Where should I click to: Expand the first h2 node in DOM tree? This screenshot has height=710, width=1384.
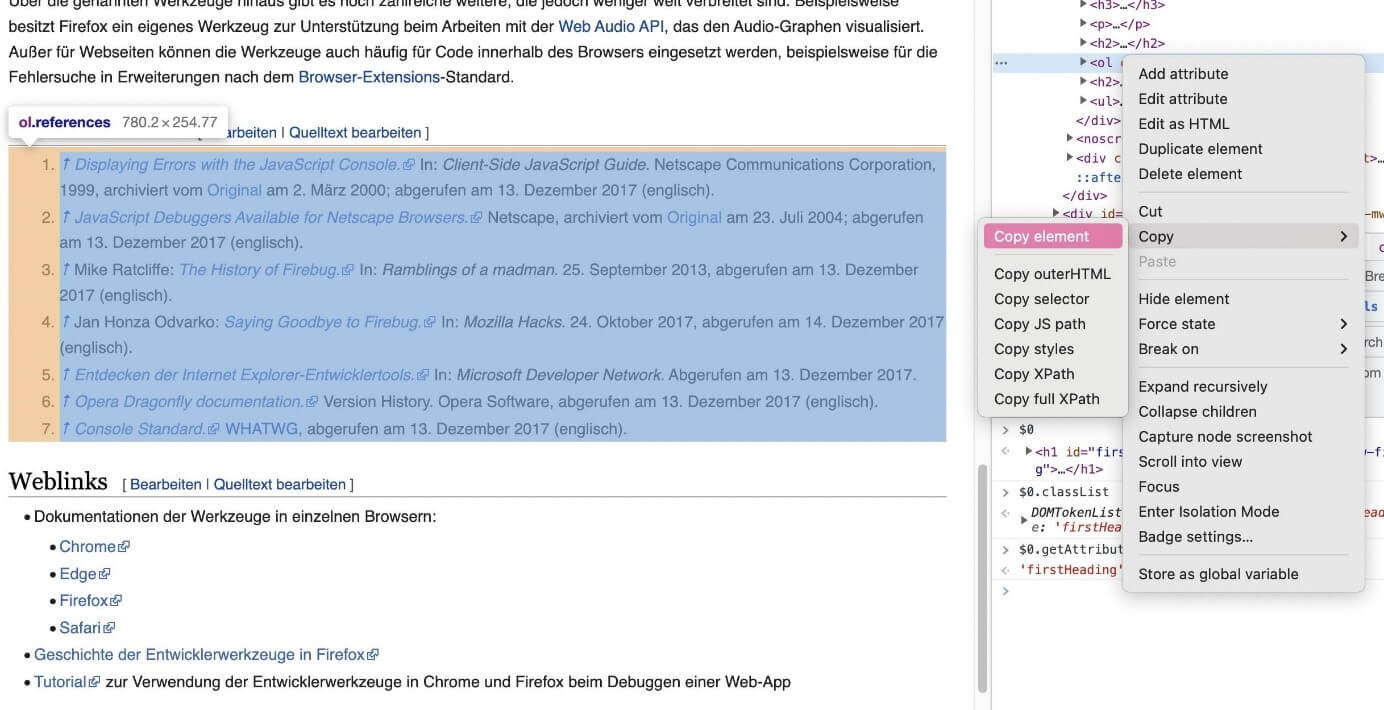(1084, 43)
